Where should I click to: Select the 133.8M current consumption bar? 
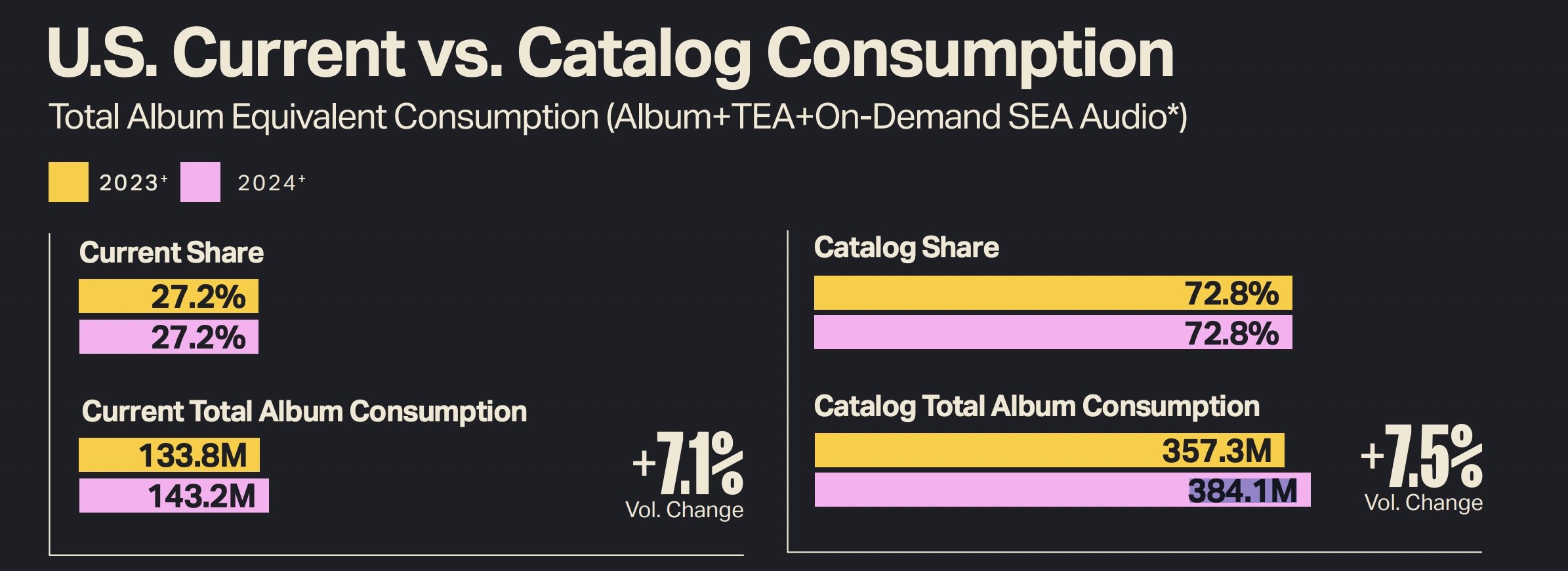[169, 455]
